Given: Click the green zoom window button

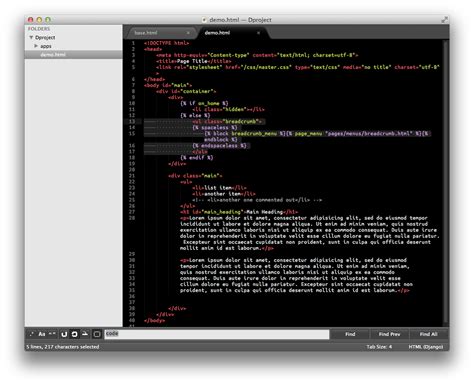Looking at the screenshot, I should click(48, 20).
